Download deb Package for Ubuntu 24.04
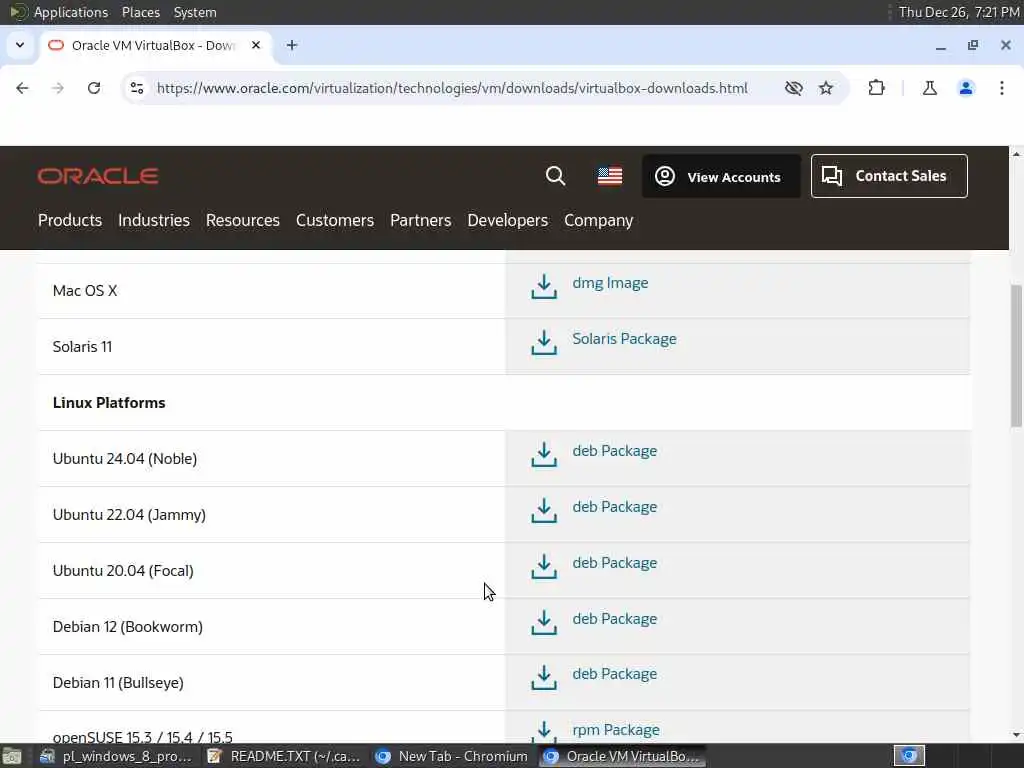The image size is (1024, 768). pyautogui.click(x=615, y=451)
